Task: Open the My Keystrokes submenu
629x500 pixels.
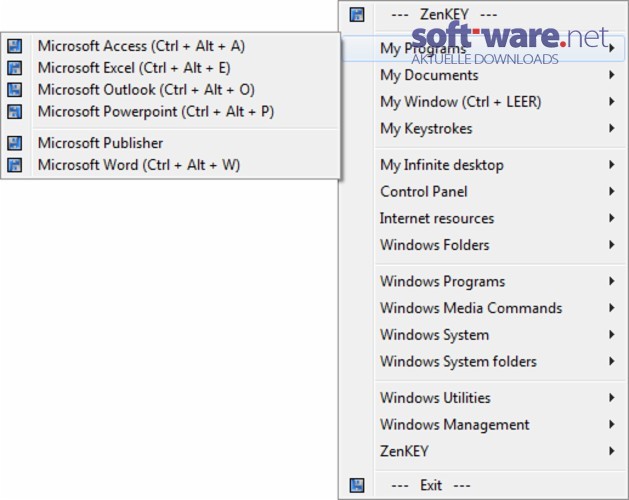Action: [x=483, y=129]
